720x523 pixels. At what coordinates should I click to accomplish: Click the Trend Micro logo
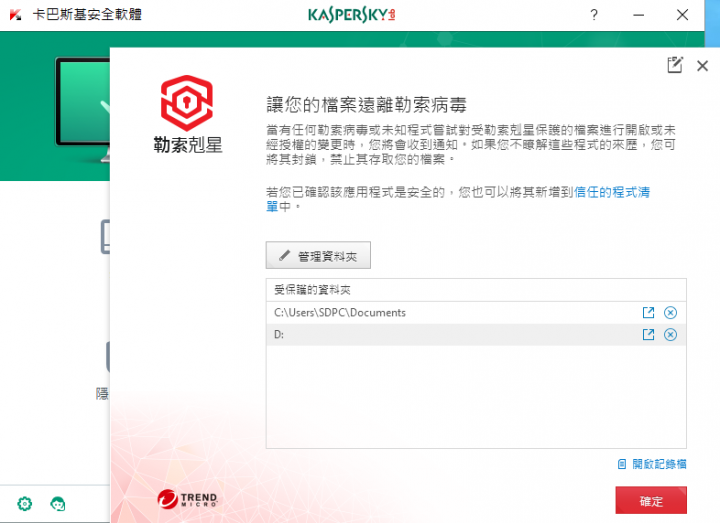(x=187, y=499)
